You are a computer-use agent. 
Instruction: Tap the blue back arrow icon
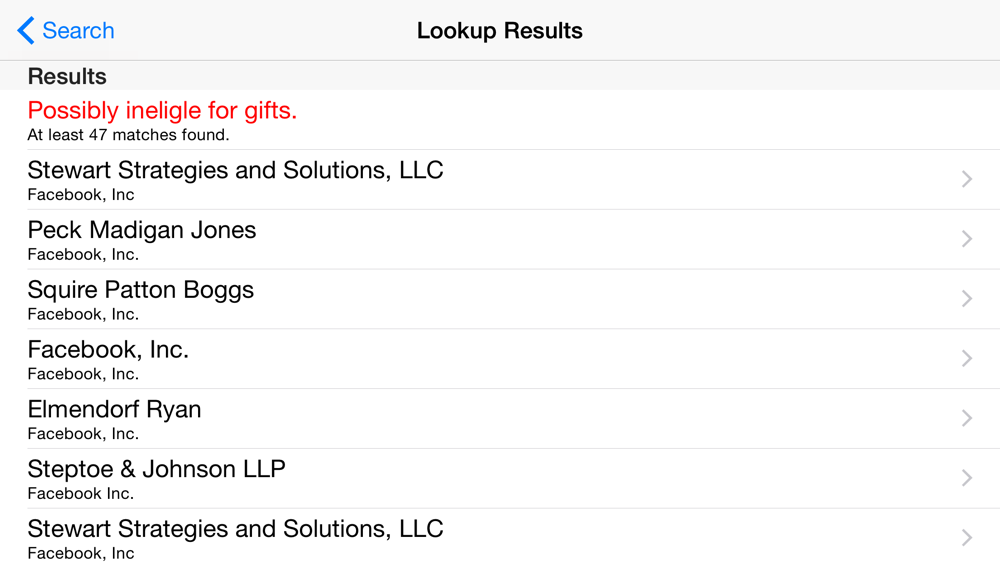click(26, 31)
